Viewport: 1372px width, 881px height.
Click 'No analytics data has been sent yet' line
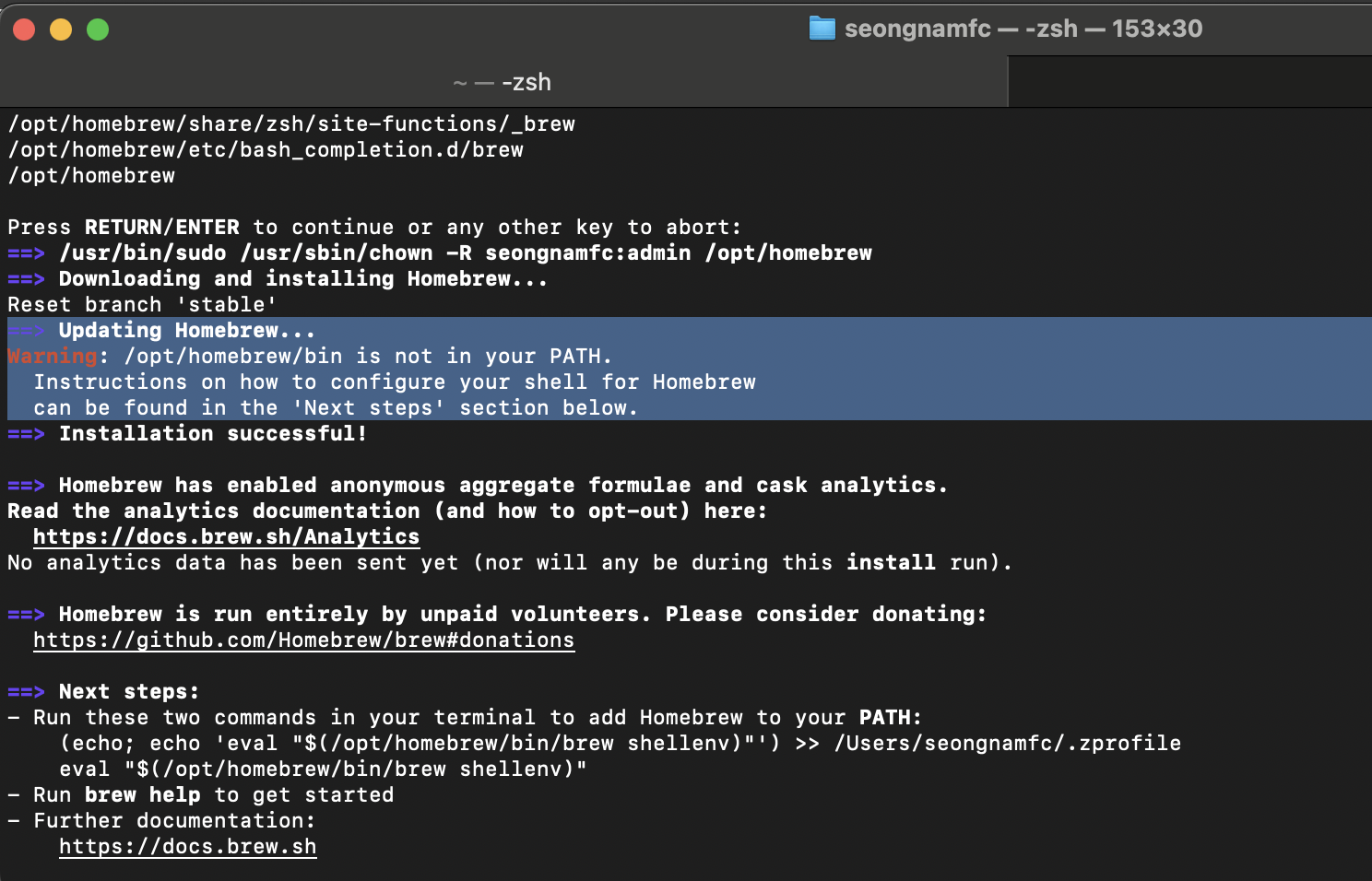(x=510, y=562)
